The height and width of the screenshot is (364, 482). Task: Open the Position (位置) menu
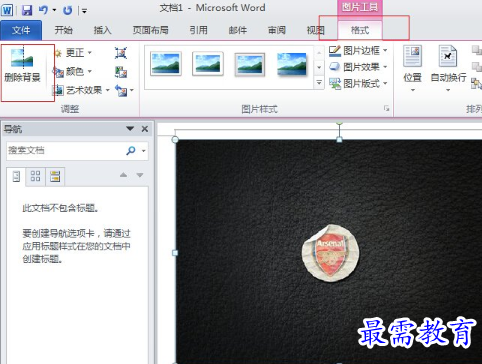(413, 69)
